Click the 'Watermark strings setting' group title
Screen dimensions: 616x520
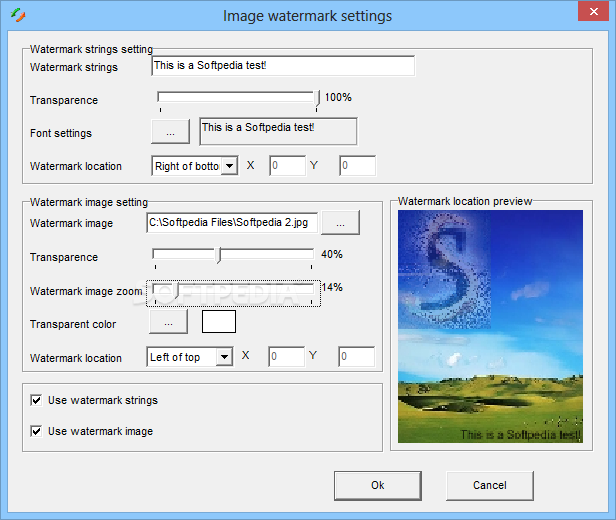click(92, 49)
